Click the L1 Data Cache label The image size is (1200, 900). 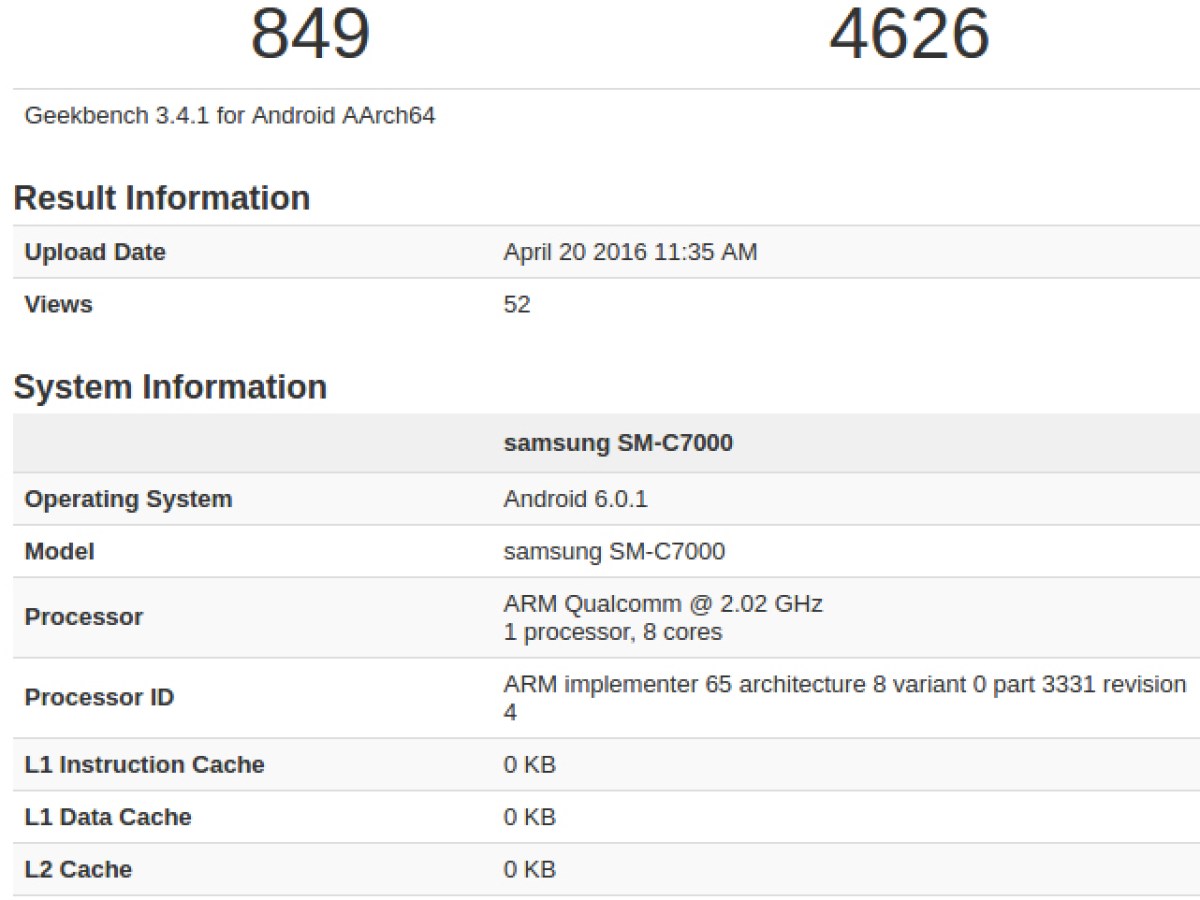(x=108, y=817)
